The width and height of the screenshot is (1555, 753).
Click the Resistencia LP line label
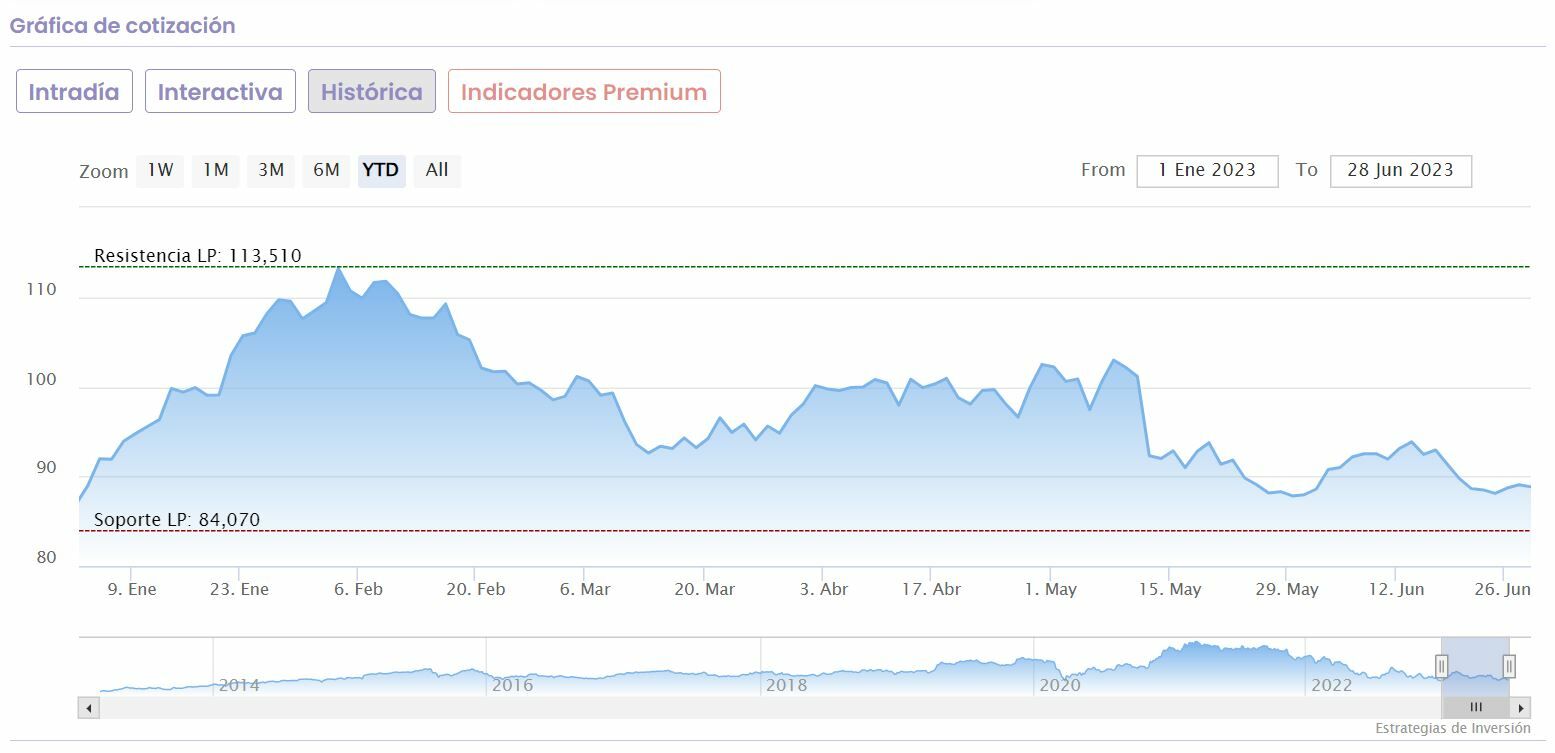[197, 256]
